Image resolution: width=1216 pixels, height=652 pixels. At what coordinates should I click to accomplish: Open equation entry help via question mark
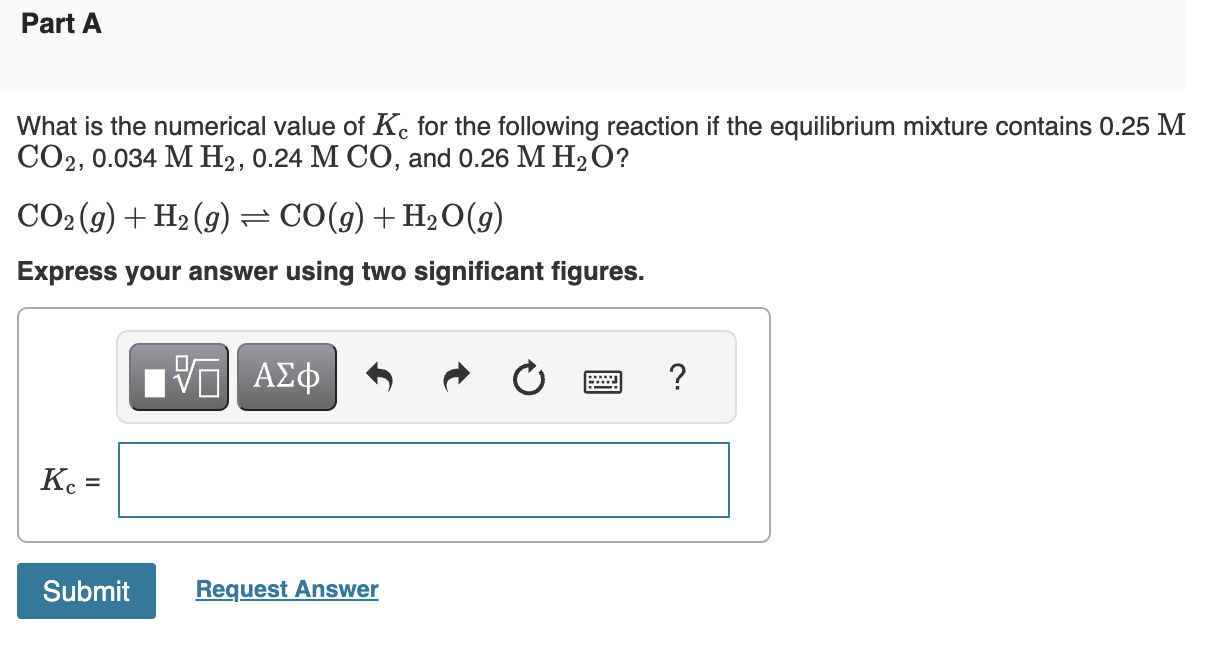pos(677,378)
